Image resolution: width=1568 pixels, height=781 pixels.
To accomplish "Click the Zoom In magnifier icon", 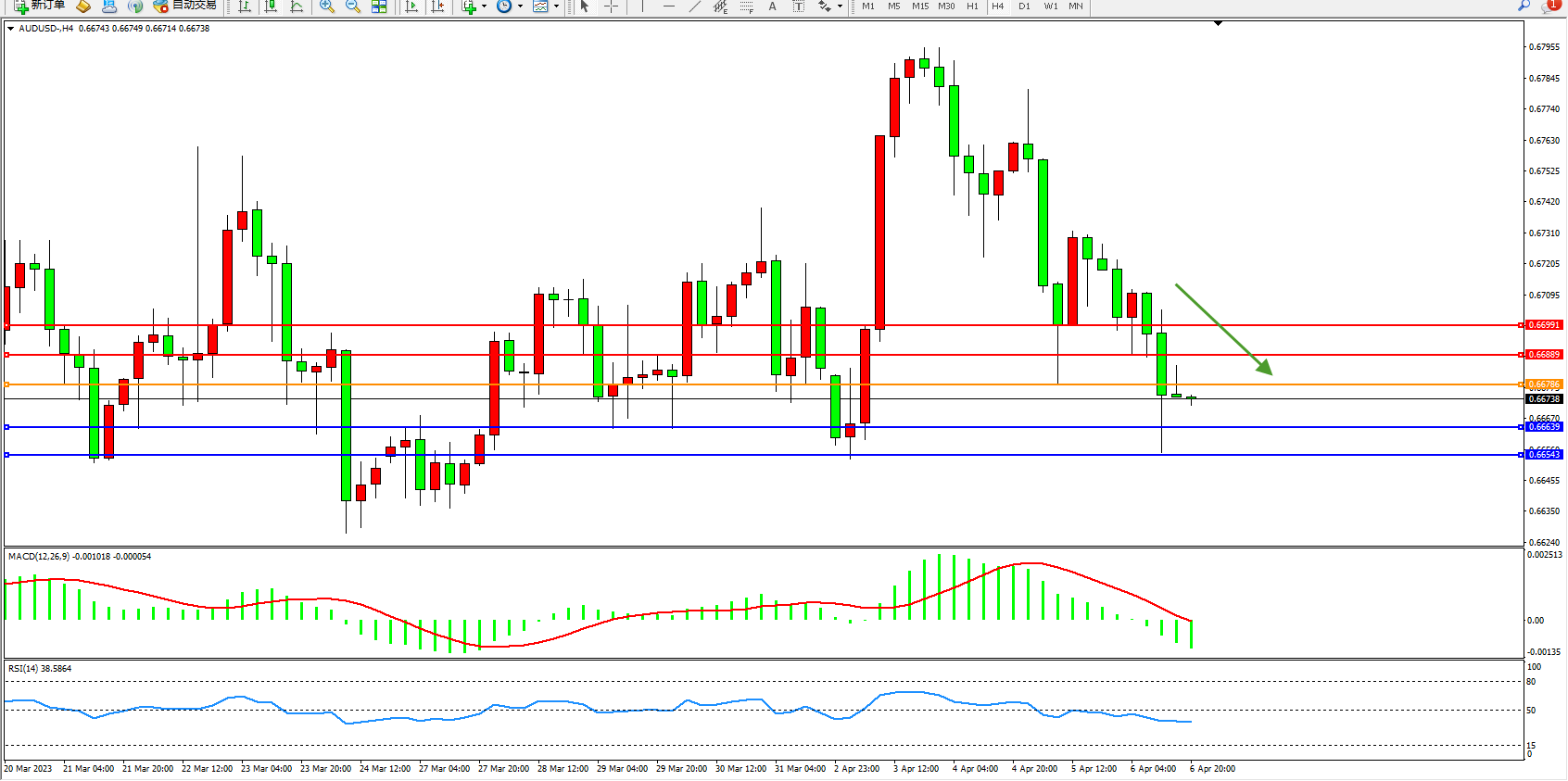I will (x=327, y=6).
